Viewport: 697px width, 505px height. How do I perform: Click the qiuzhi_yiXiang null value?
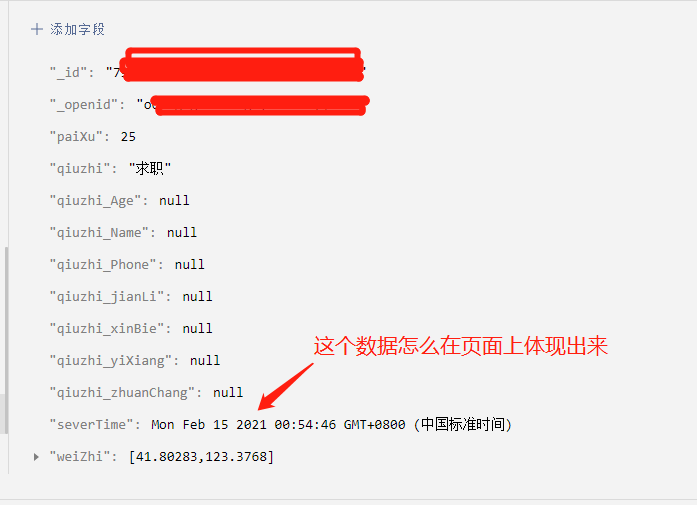tap(205, 361)
